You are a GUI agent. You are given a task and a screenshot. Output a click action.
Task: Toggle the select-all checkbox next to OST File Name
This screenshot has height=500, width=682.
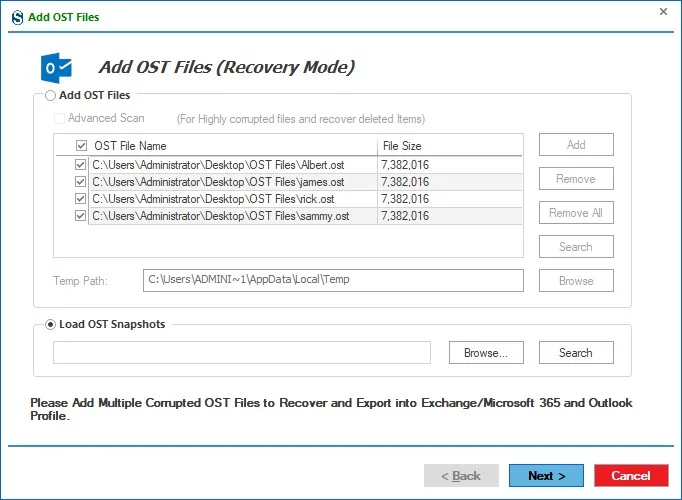tap(81, 146)
